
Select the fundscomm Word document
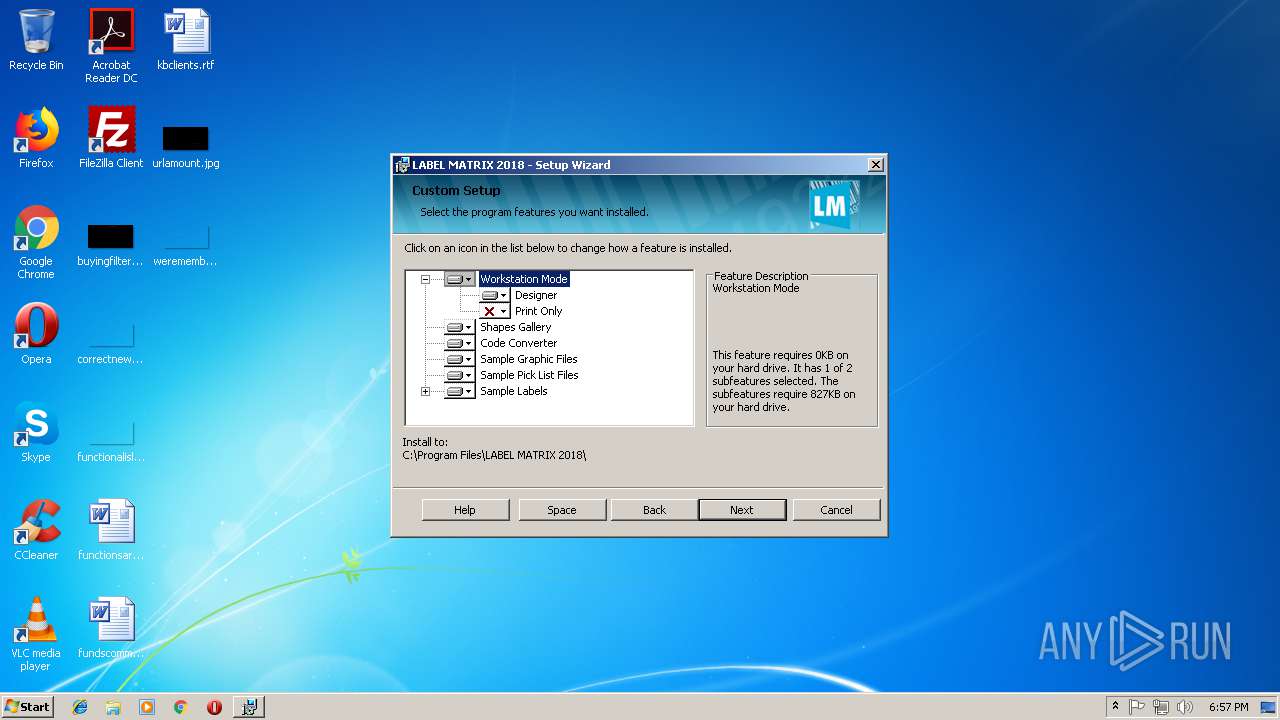[111, 628]
